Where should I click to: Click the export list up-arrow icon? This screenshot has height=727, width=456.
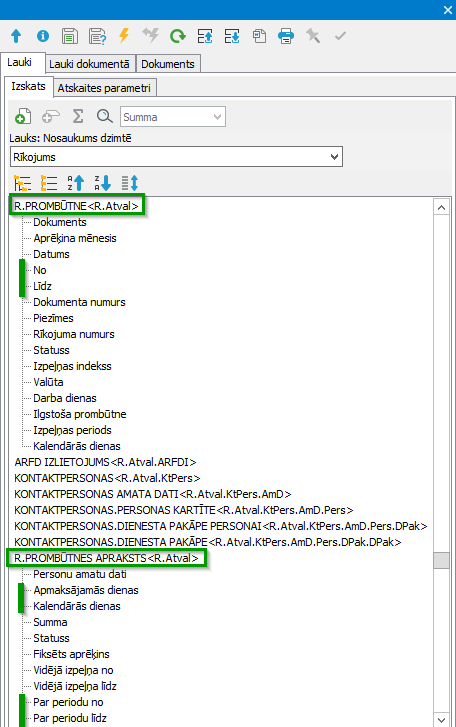205,36
